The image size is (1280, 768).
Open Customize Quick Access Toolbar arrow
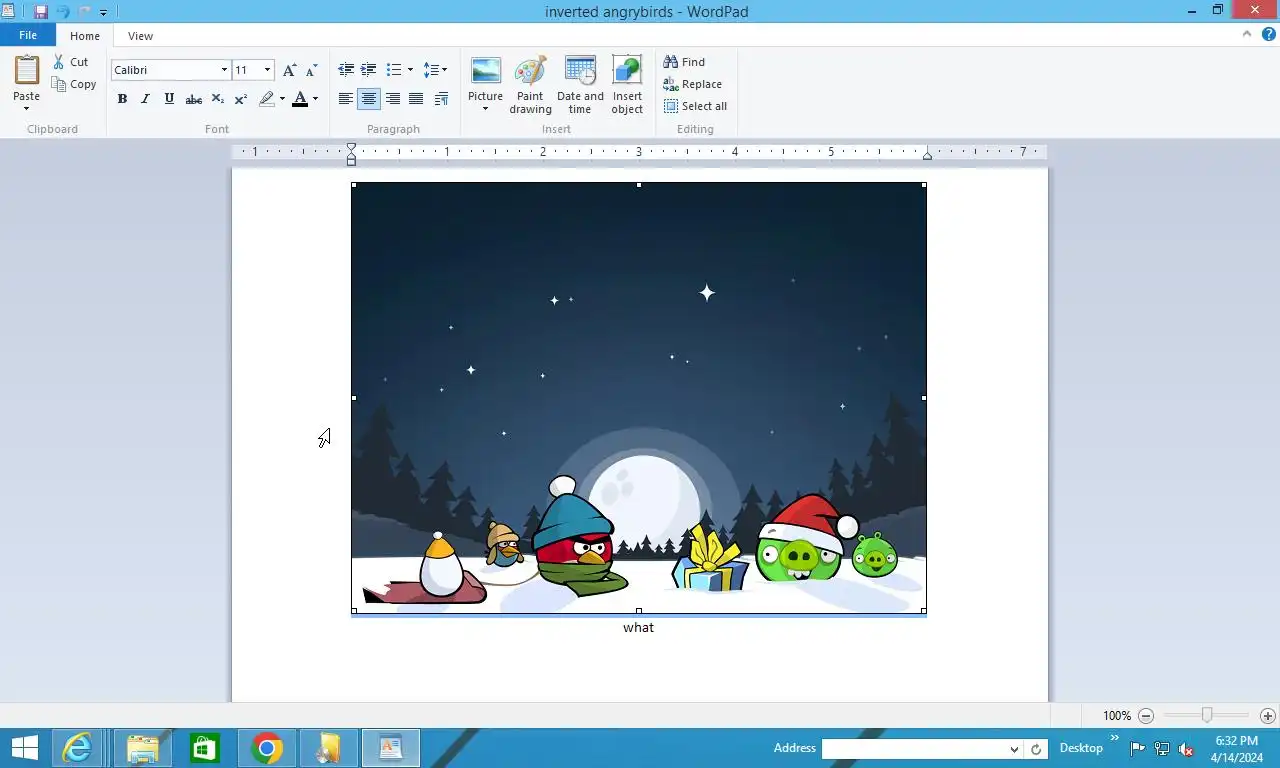(103, 13)
